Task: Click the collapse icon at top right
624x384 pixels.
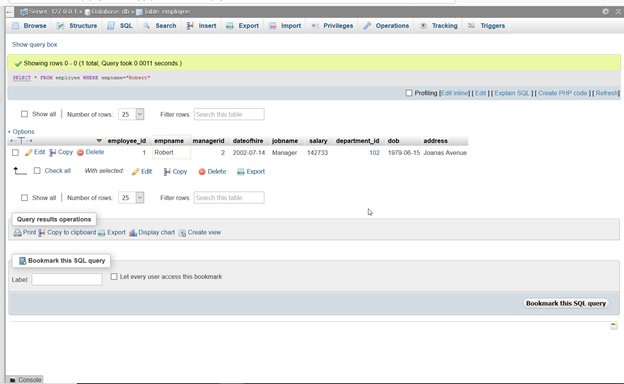Action: pos(618,12)
